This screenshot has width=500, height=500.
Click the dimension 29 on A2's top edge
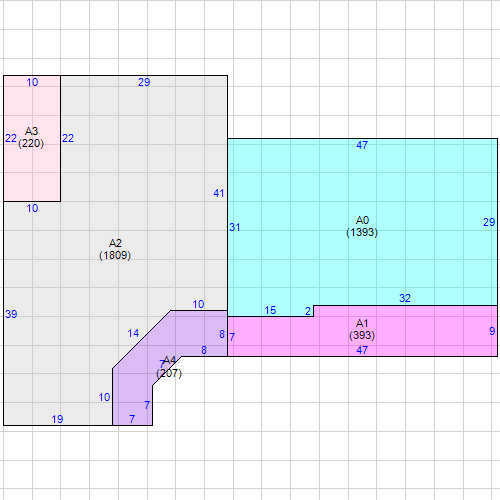(144, 82)
